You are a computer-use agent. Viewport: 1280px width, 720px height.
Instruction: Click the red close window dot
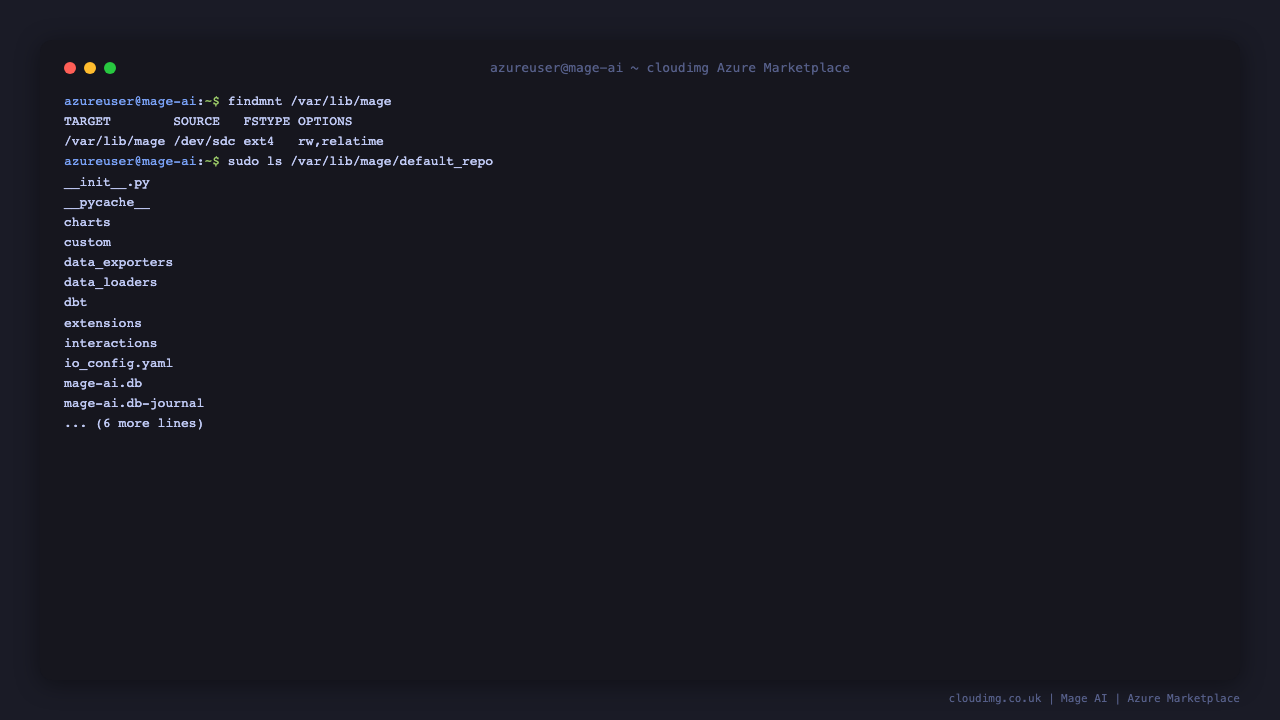[x=70, y=68]
